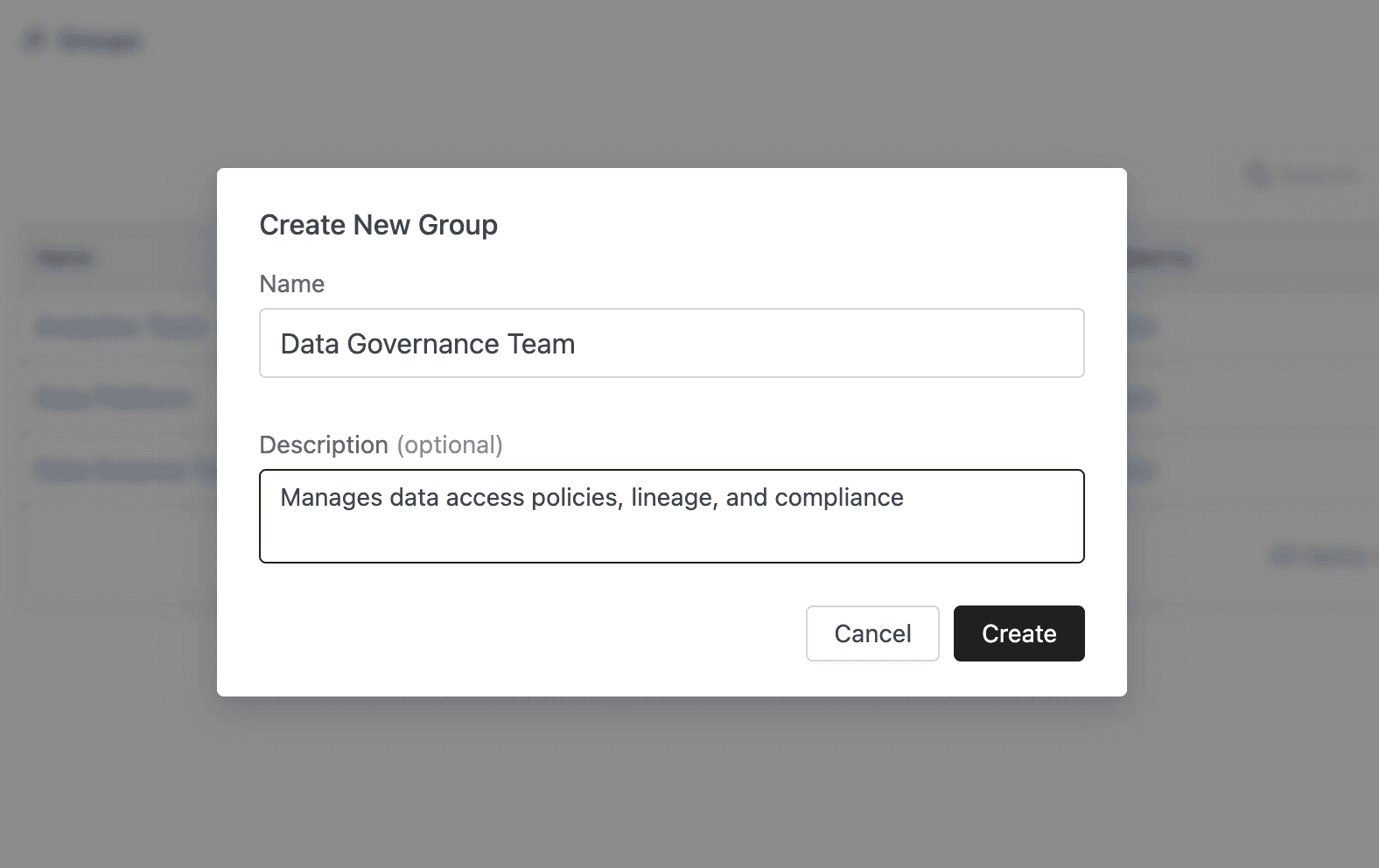This screenshot has height=868, width=1379.
Task: Open the second blurred group row link
Action: (x=113, y=398)
